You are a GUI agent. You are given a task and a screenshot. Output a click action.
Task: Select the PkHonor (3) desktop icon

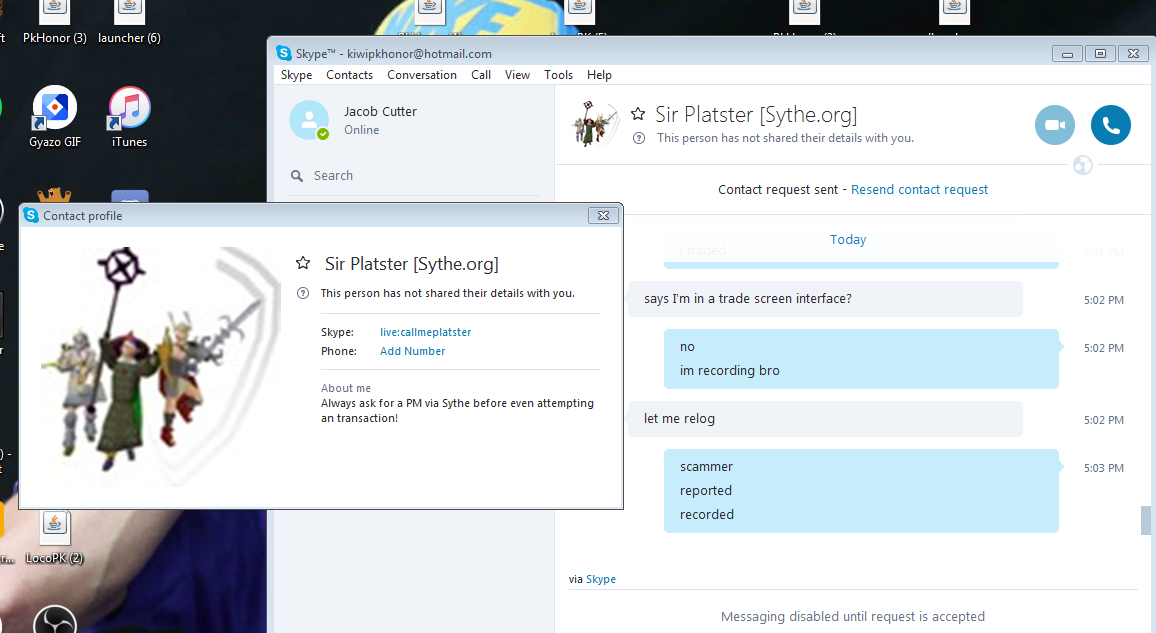[55, 24]
